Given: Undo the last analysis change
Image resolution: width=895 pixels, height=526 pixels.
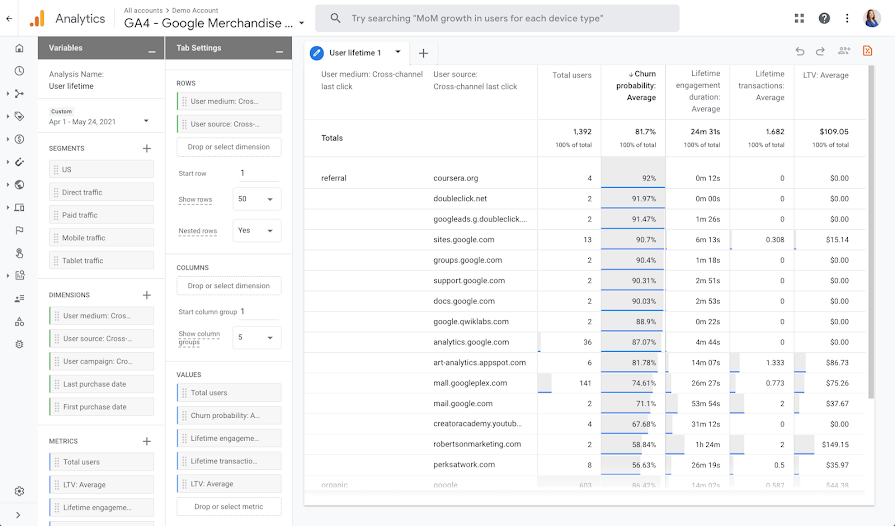Looking at the screenshot, I should (800, 51).
